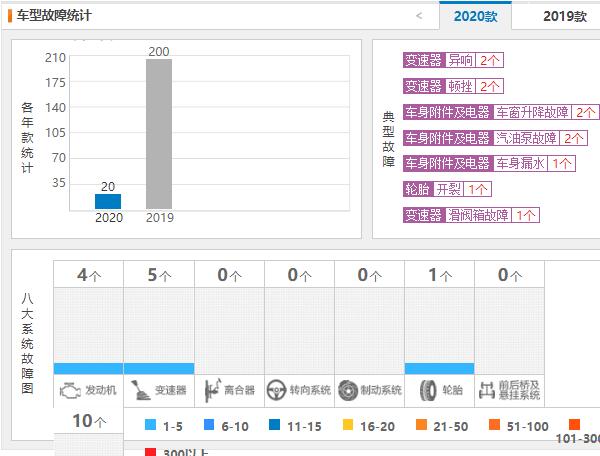Click the 轮胎 tire icon
Image resolution: width=600 pixels, height=456 pixels.
click(x=428, y=391)
